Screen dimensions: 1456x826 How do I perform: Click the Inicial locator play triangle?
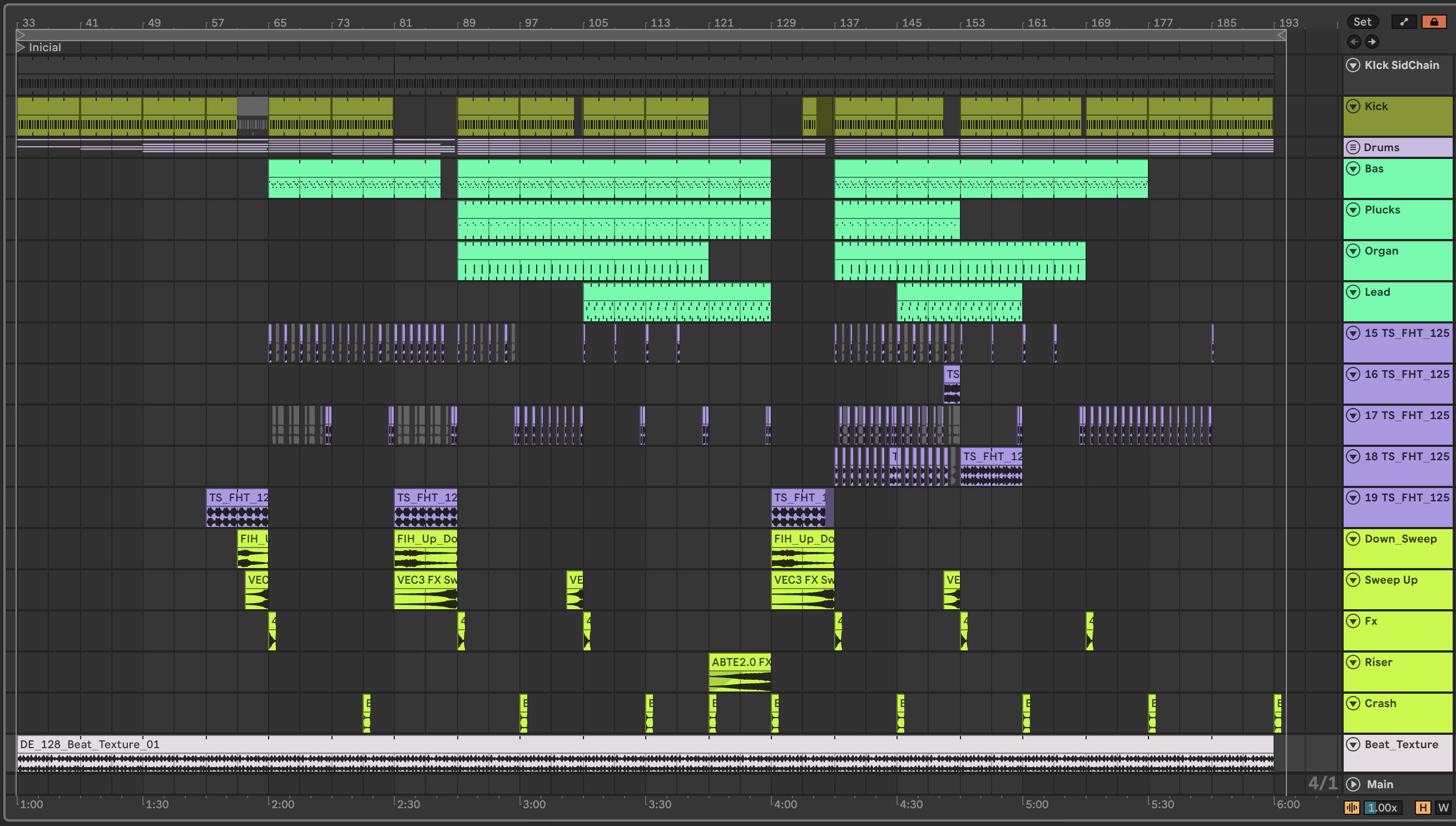[x=21, y=47]
